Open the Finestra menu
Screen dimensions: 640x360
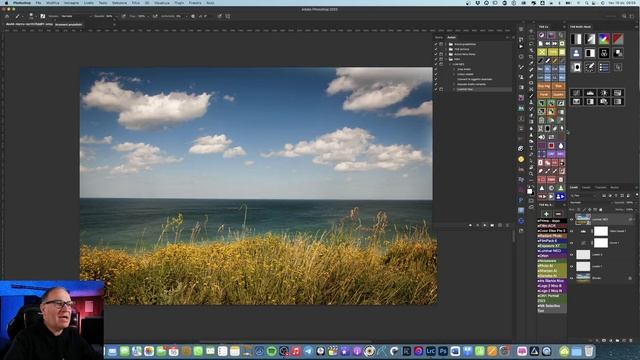click(195, 3)
